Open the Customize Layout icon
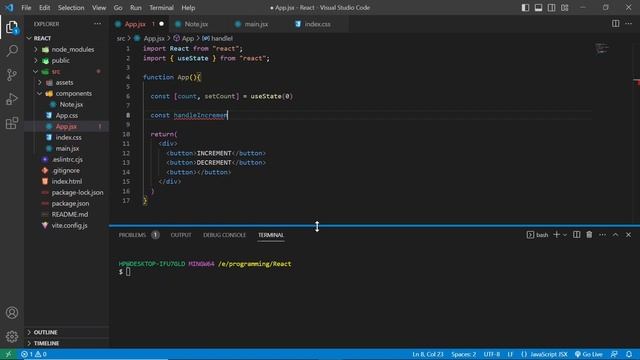Viewport: 640px width, 360px height. pos(564,7)
